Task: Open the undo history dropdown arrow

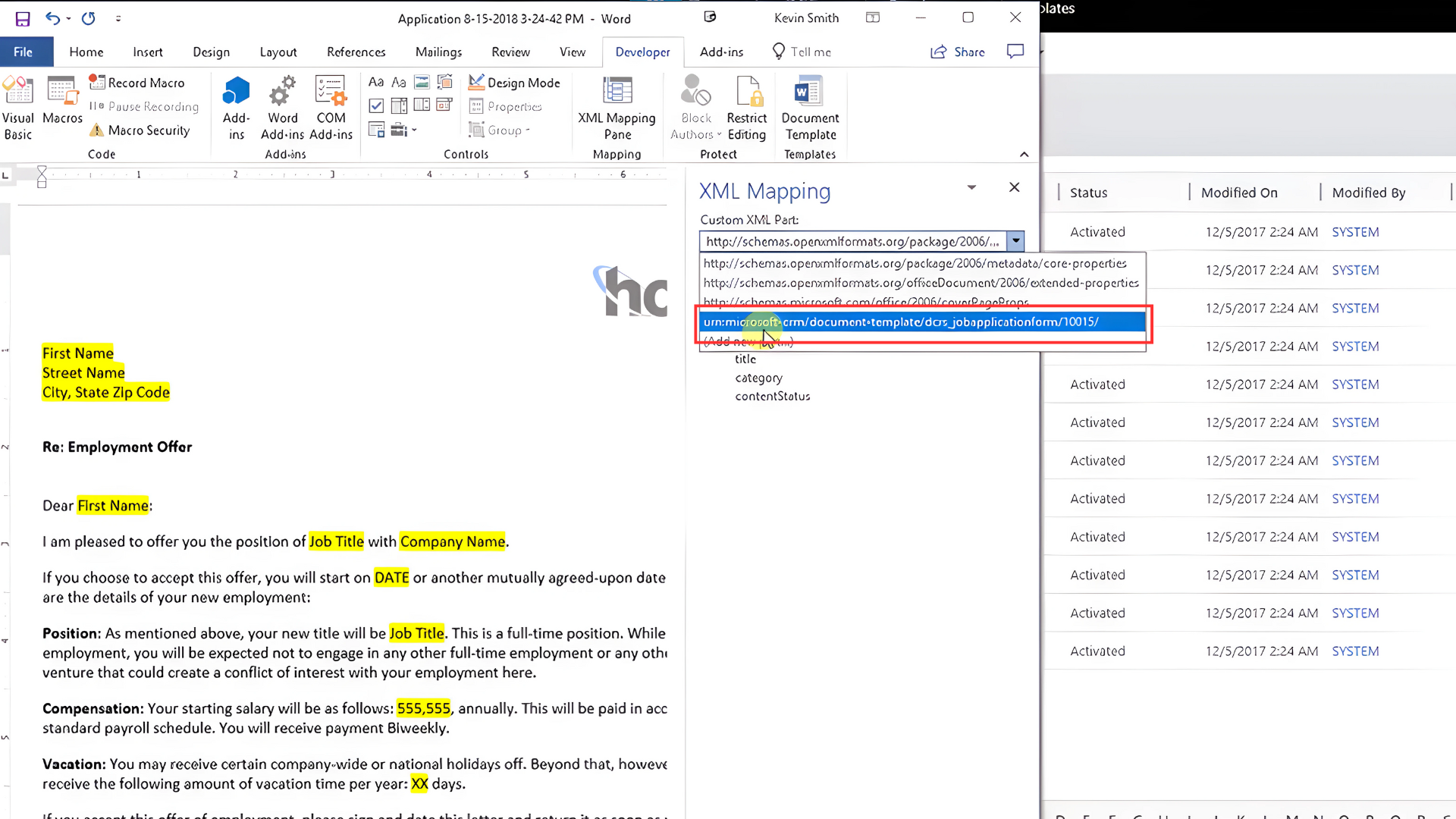Action: click(x=68, y=18)
